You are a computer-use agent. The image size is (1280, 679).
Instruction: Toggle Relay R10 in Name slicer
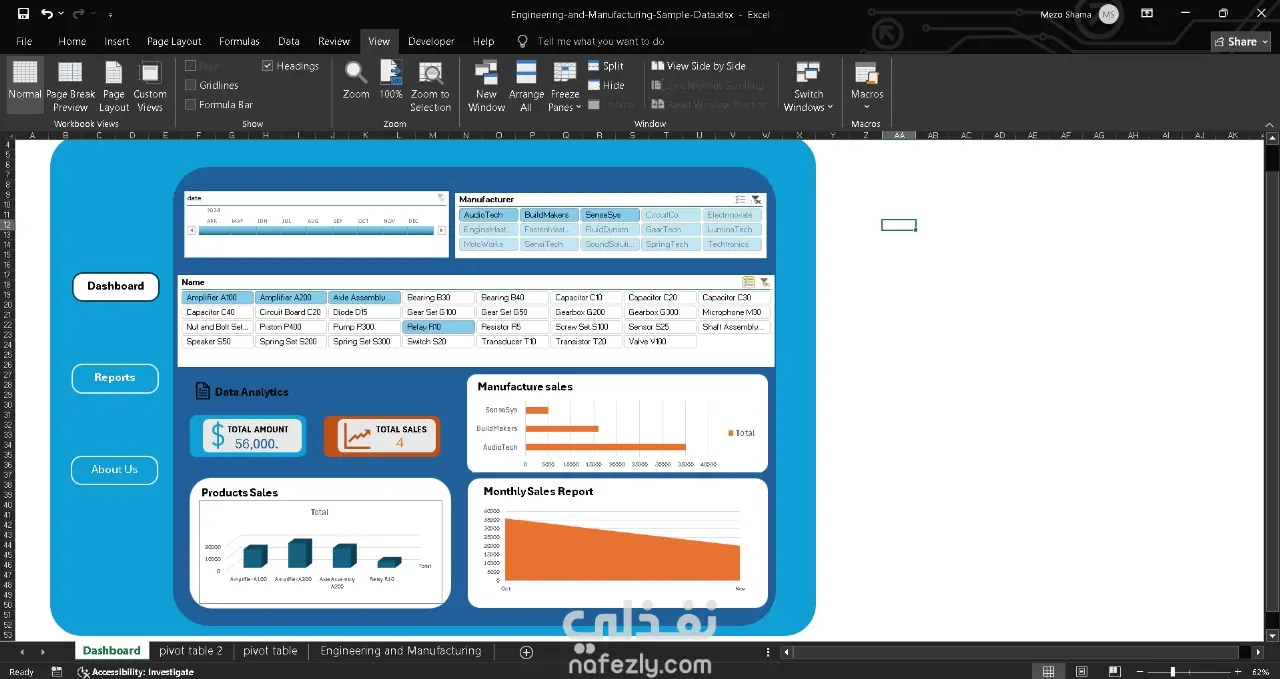click(x=438, y=327)
